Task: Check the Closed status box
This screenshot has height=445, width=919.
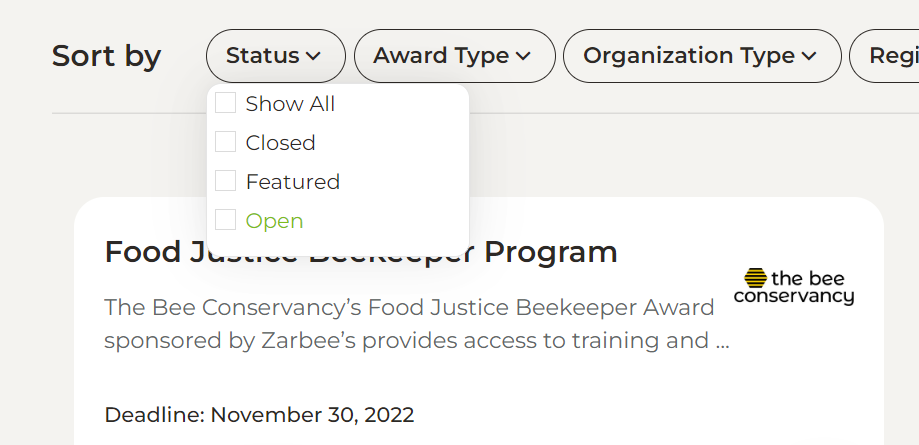Action: [x=226, y=142]
